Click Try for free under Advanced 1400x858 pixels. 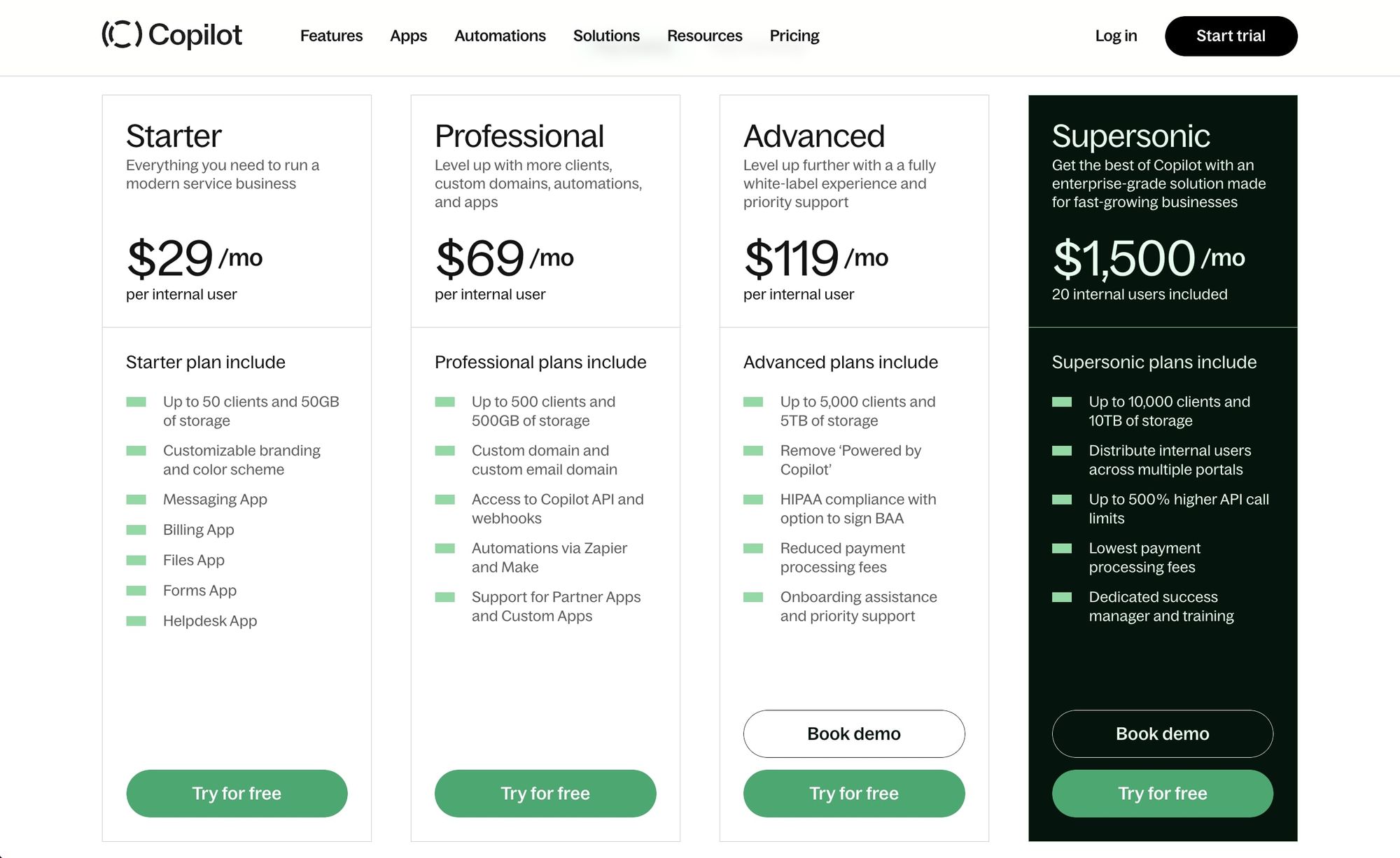tap(854, 793)
